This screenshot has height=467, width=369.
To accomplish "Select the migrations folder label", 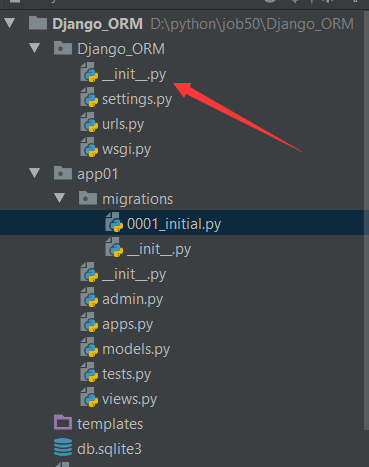I will coord(138,199).
